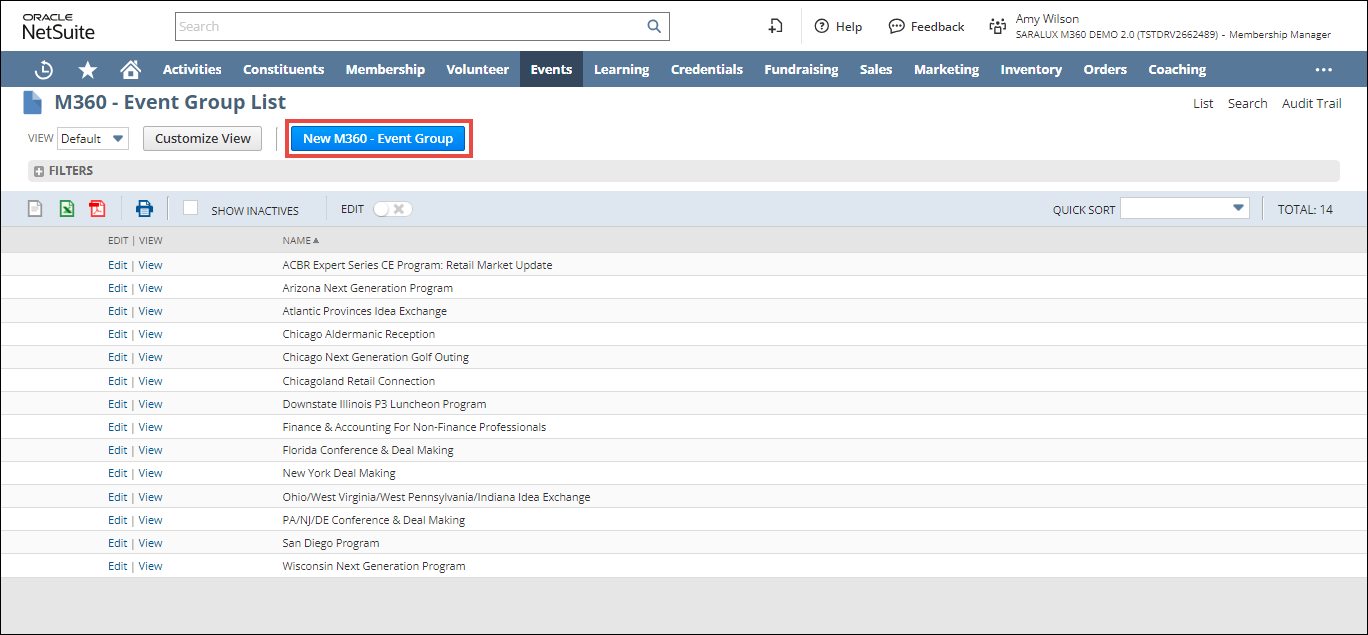Viewport: 1368px width, 635px height.
Task: Toggle the inline Edit switch
Action: click(x=392, y=209)
